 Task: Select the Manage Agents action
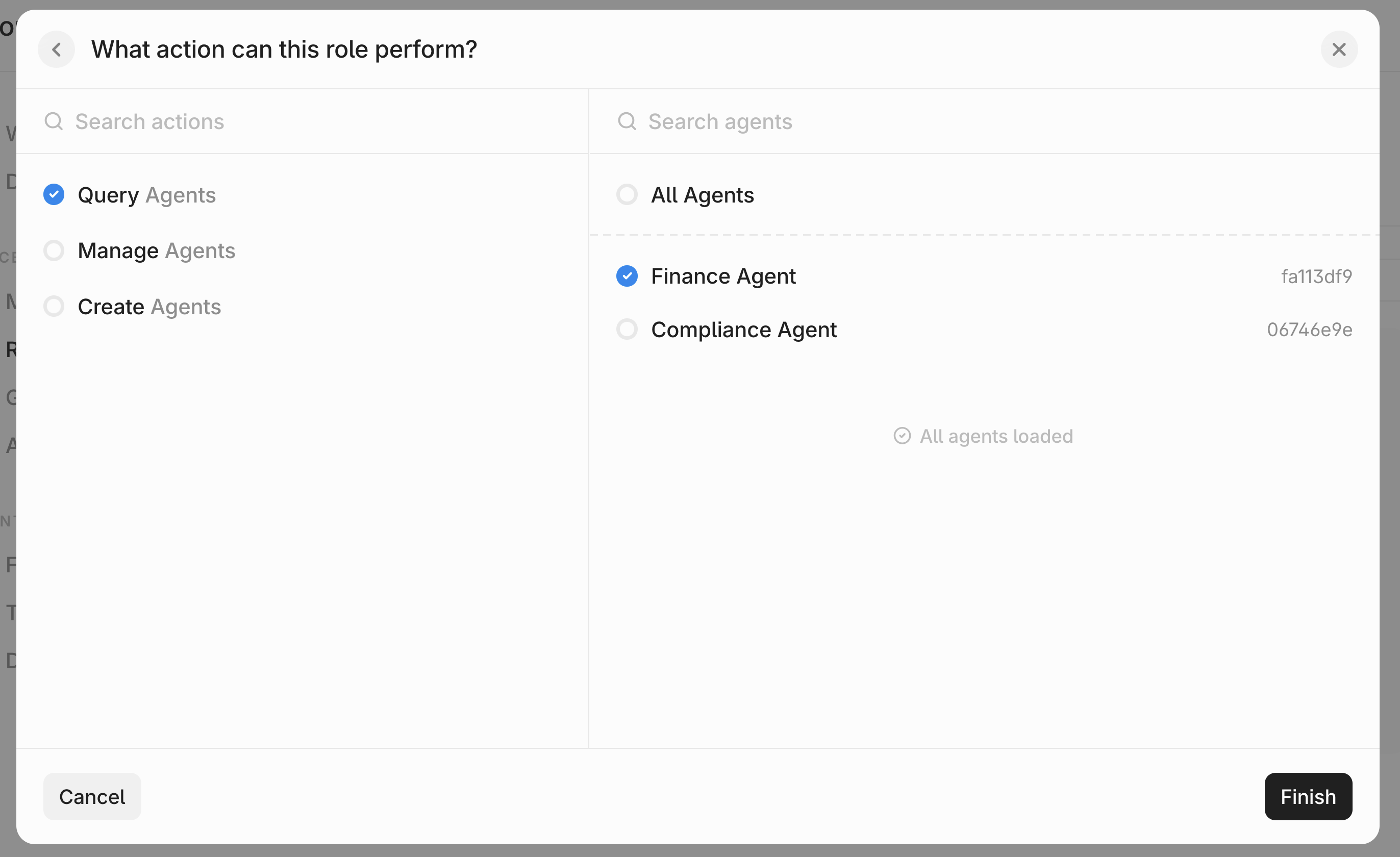[x=54, y=250]
